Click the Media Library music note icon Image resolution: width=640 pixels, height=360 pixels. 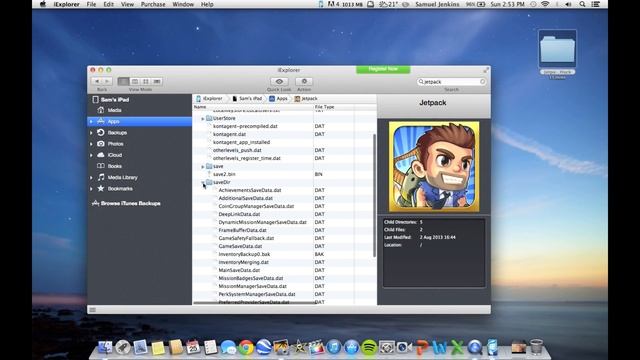pos(101,177)
